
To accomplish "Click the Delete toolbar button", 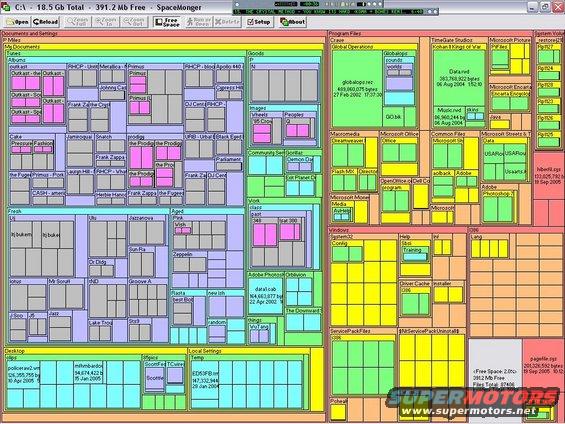I will click(227, 22).
